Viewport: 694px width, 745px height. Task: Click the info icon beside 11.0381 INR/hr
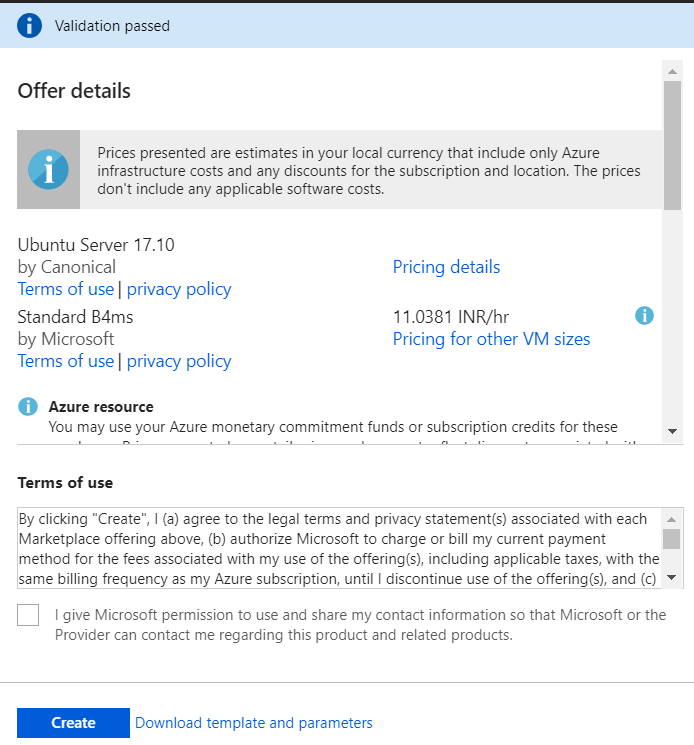[645, 316]
